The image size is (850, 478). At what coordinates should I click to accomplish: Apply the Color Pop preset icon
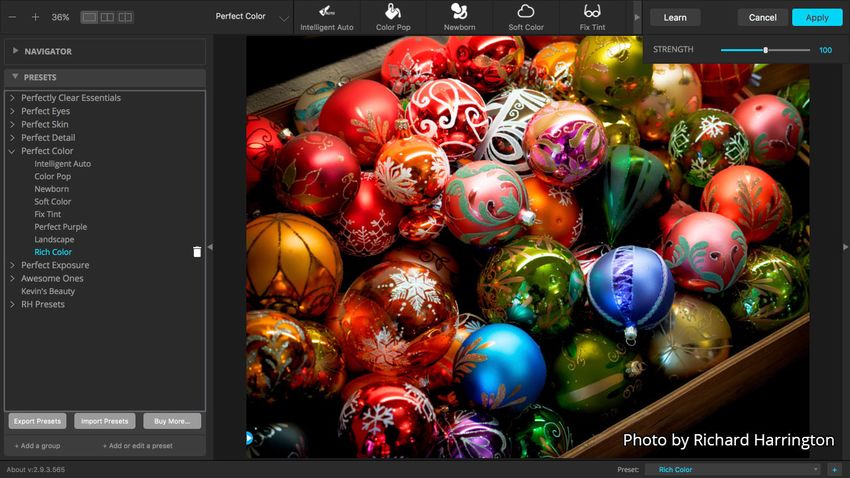click(x=393, y=17)
